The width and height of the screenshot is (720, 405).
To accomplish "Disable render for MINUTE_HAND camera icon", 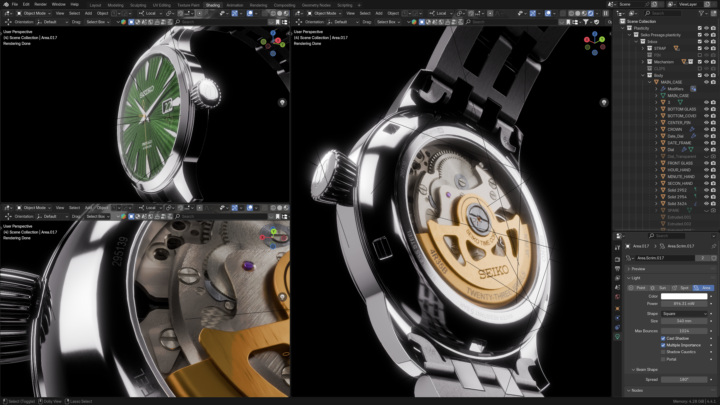I will click(x=713, y=177).
